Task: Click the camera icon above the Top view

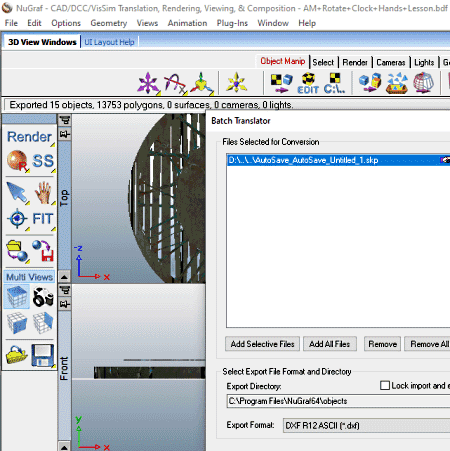Action: click(x=65, y=120)
